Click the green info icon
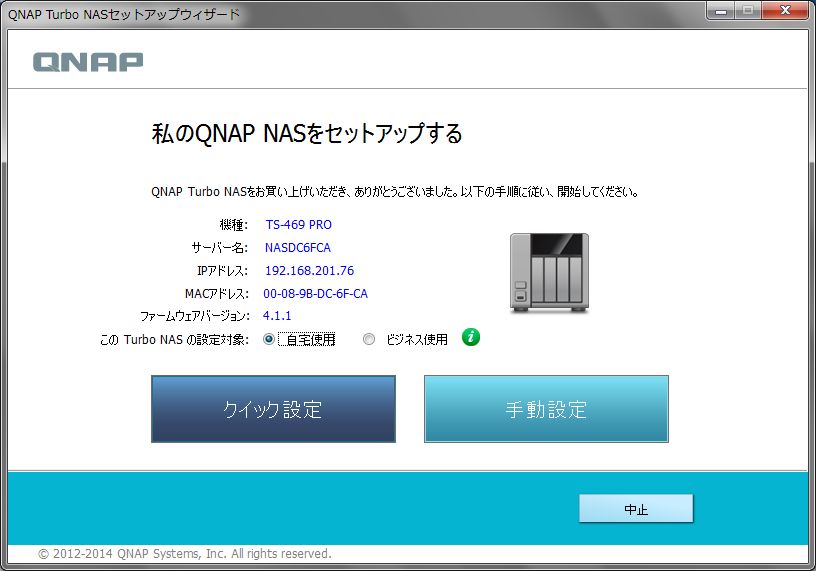 click(471, 337)
